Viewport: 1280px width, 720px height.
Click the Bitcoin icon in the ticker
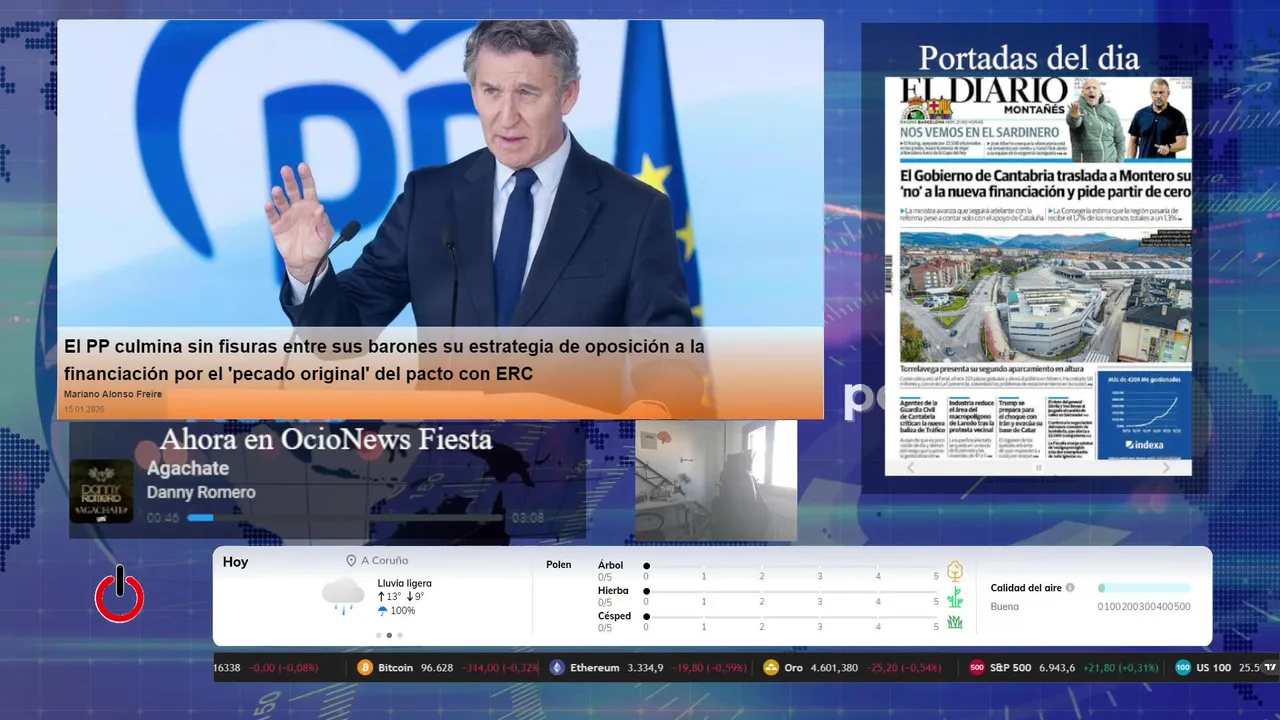(x=366, y=668)
